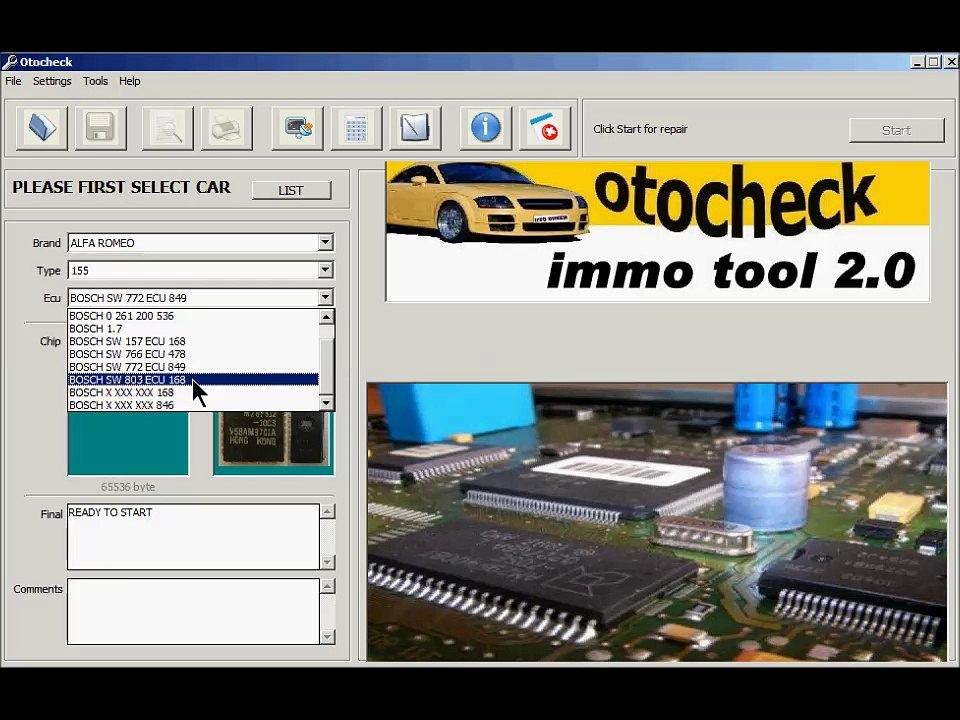Click the printer icon in toolbar
Screen dimensions: 960x720
click(x=227, y=128)
